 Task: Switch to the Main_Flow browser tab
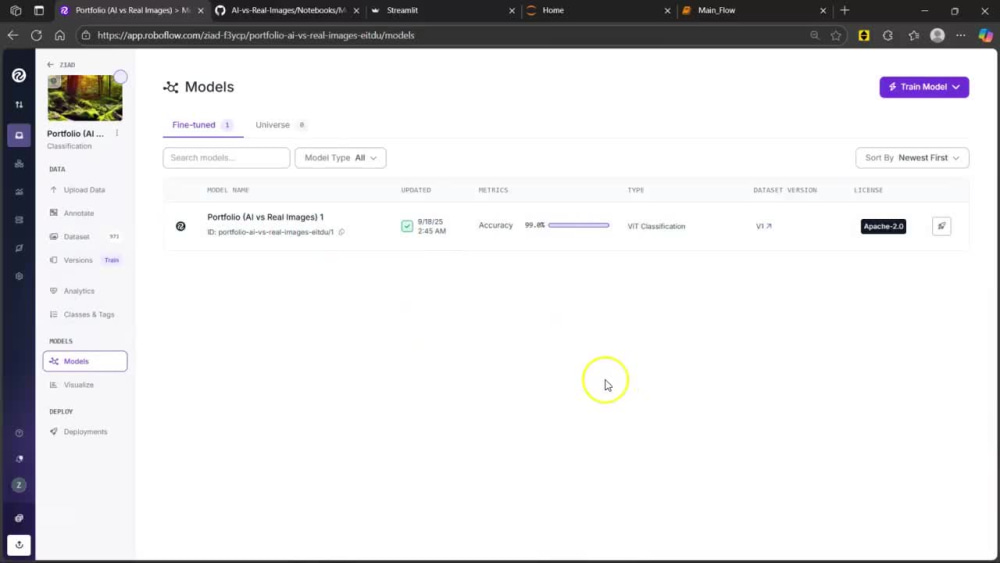pyautogui.click(x=753, y=10)
